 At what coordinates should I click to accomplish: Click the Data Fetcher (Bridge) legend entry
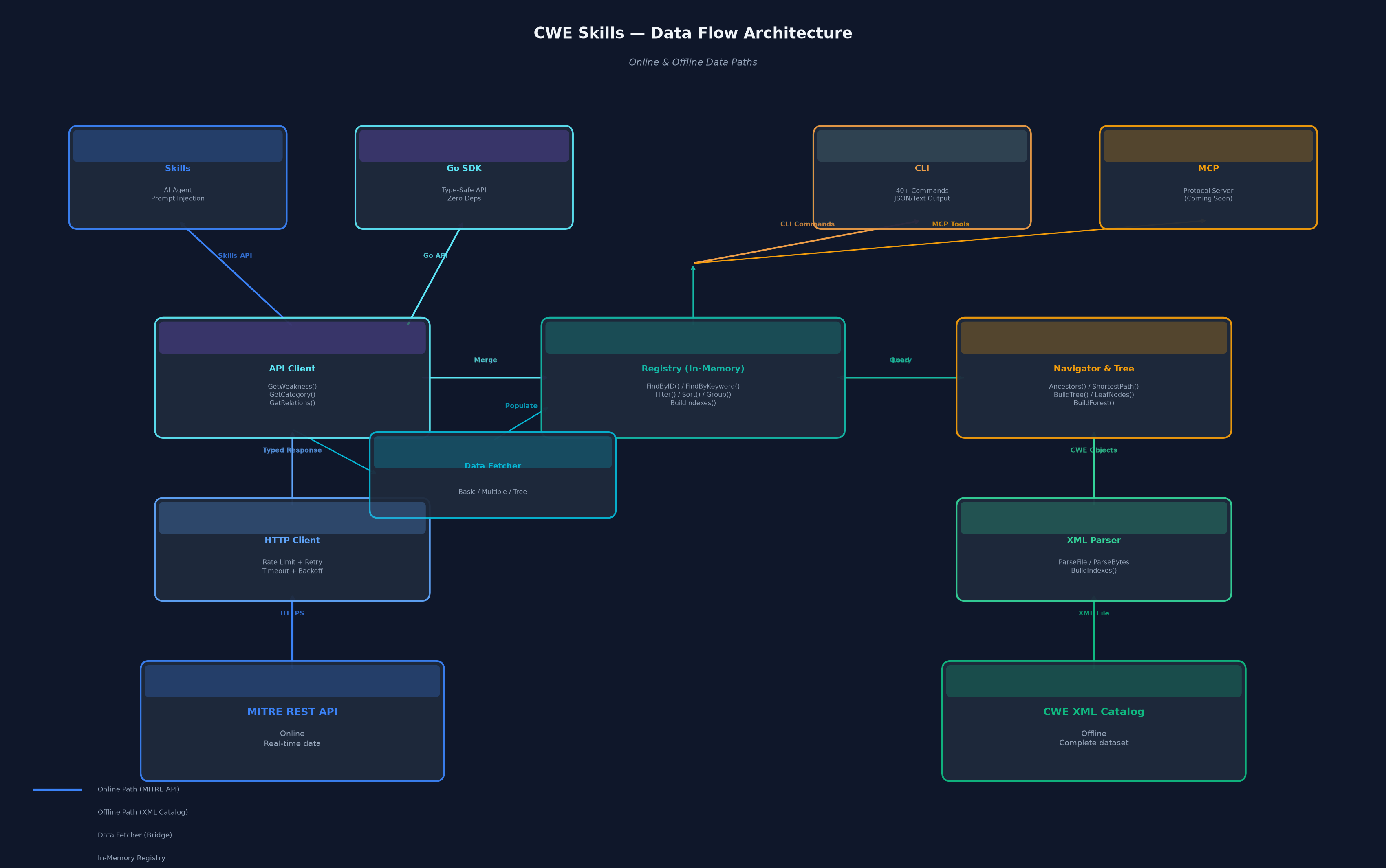coord(135,835)
